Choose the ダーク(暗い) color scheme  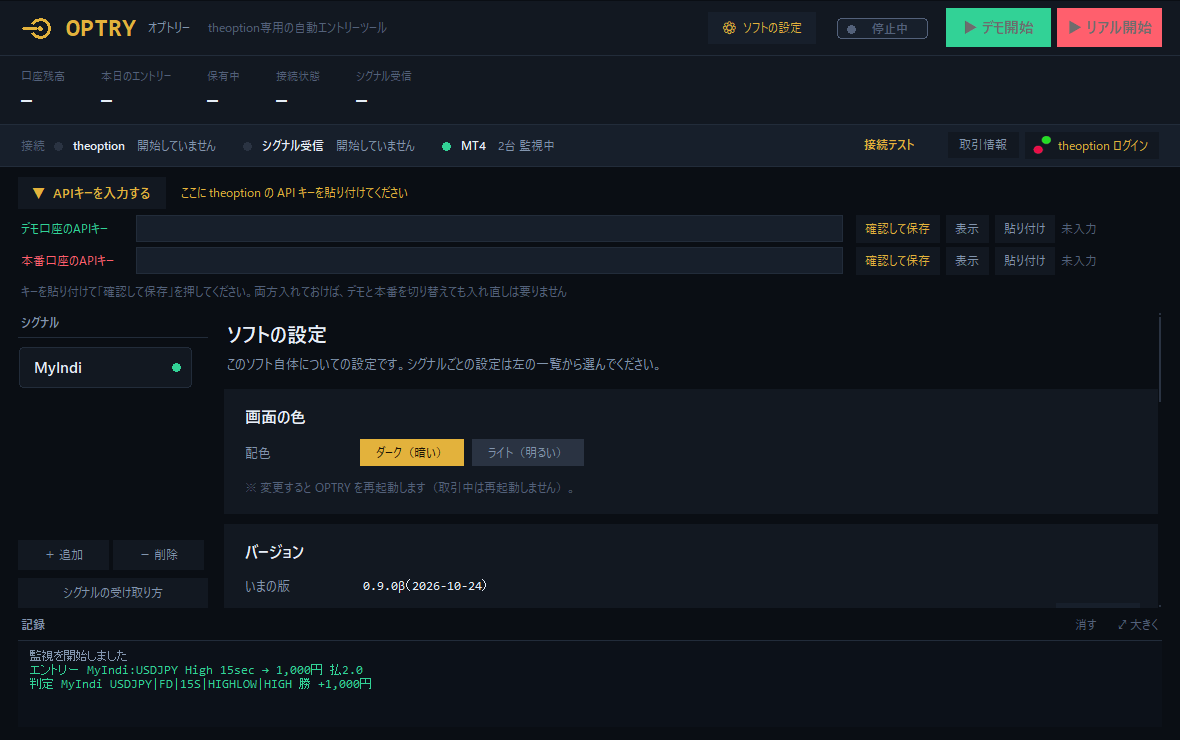click(x=412, y=452)
